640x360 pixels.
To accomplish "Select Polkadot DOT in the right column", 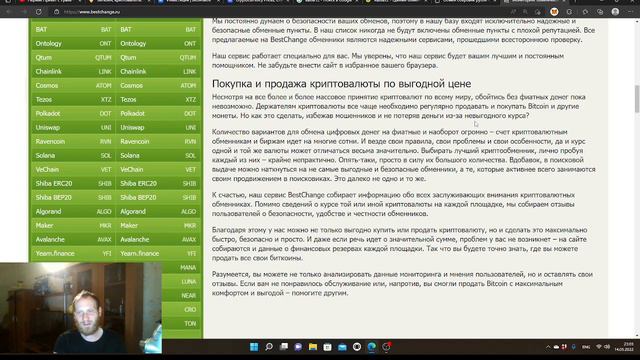I will coord(158,113).
